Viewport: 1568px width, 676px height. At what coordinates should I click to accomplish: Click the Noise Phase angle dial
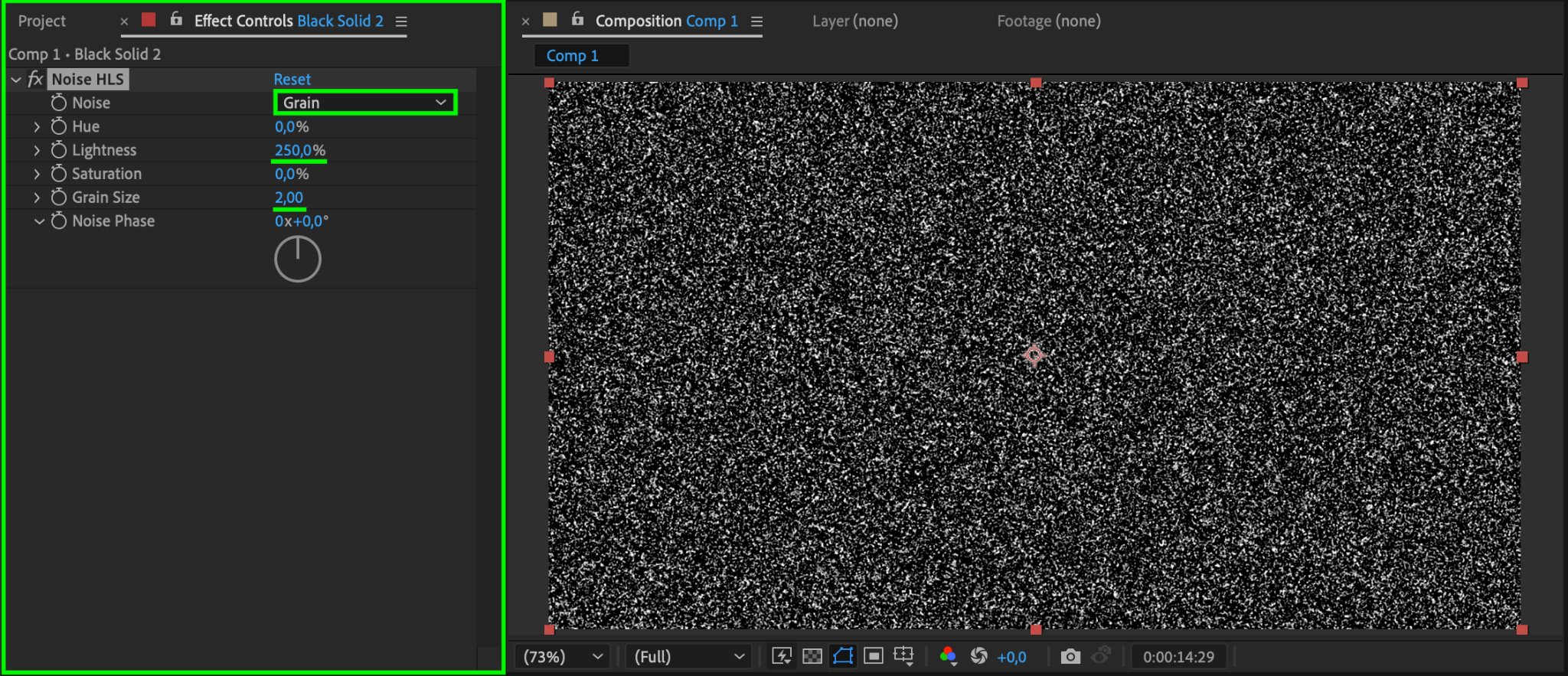pyautogui.click(x=298, y=259)
